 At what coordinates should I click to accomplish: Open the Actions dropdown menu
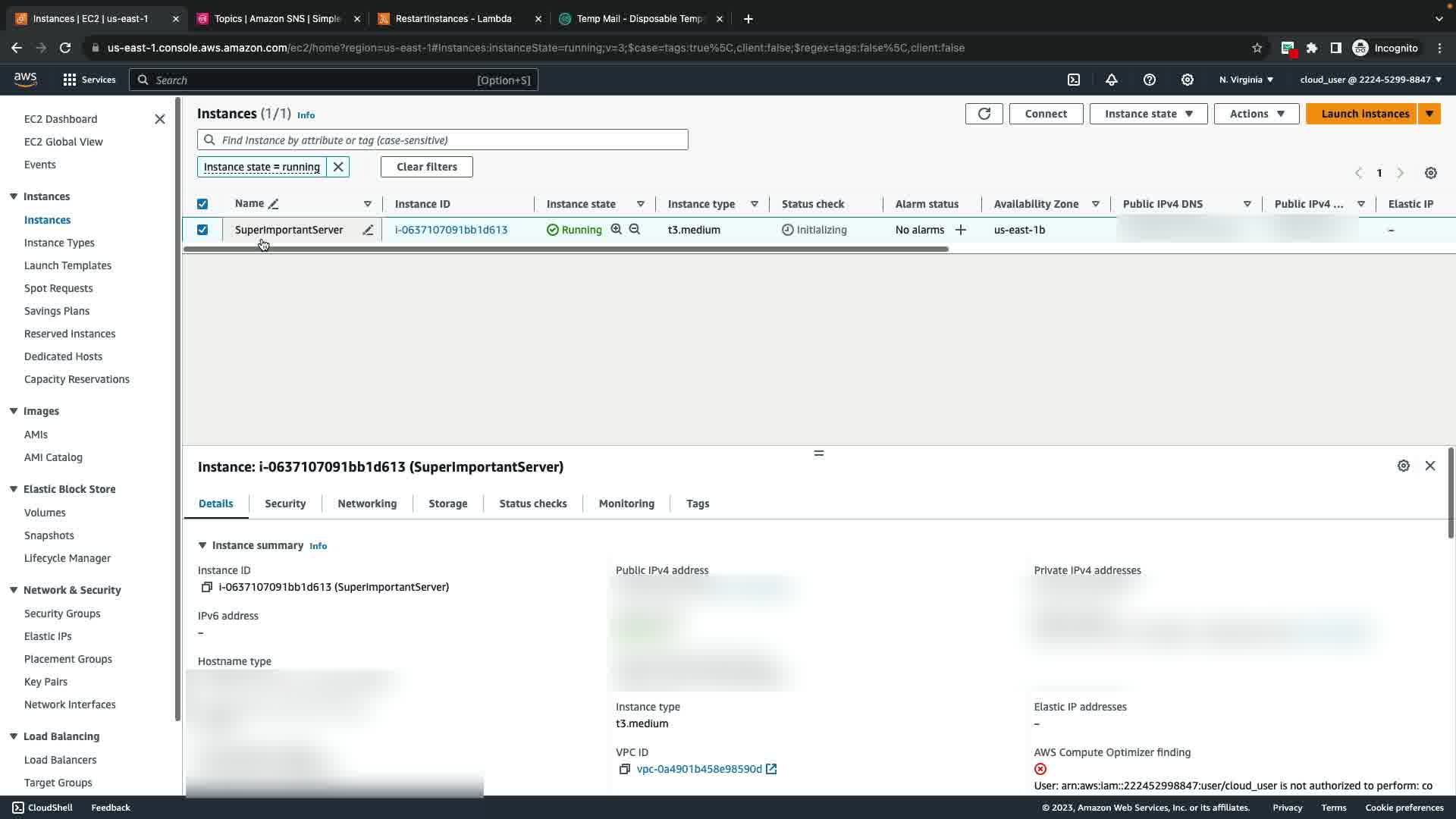1257,114
